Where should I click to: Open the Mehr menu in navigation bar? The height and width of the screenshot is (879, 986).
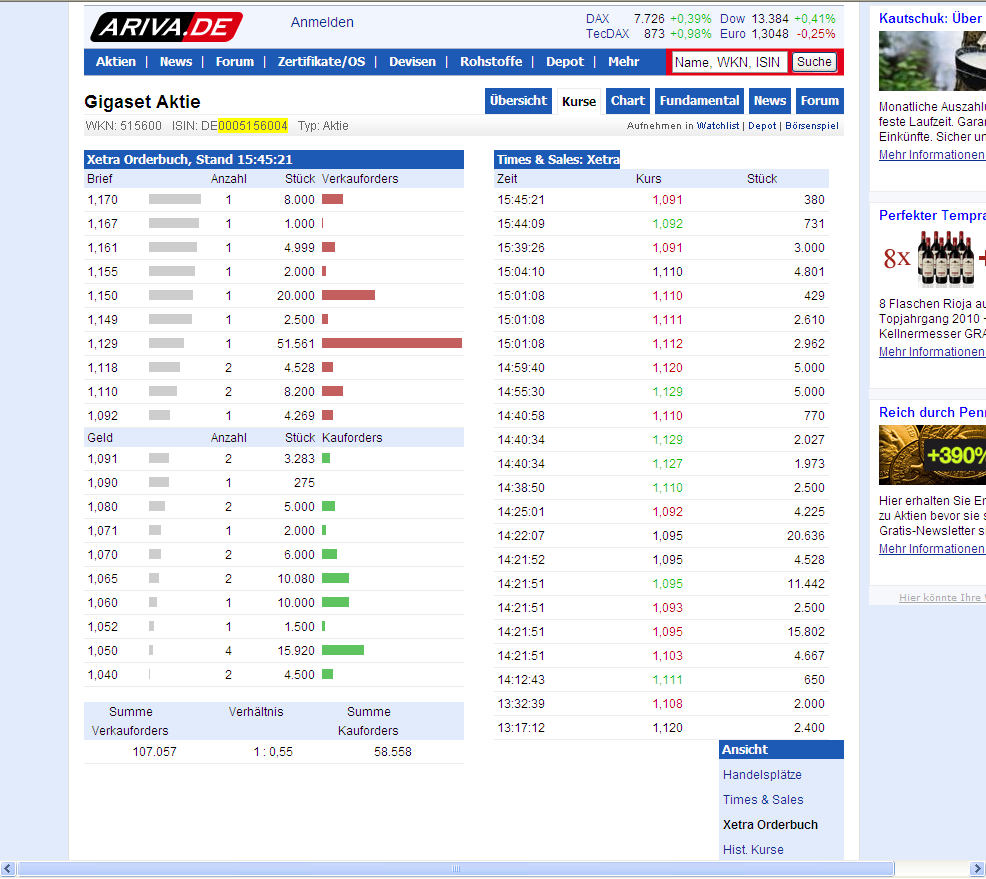pyautogui.click(x=623, y=62)
